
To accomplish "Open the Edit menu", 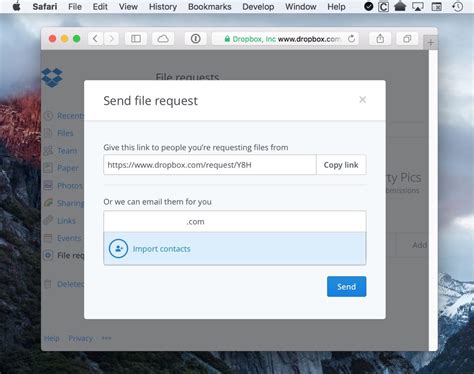I will pos(100,7).
